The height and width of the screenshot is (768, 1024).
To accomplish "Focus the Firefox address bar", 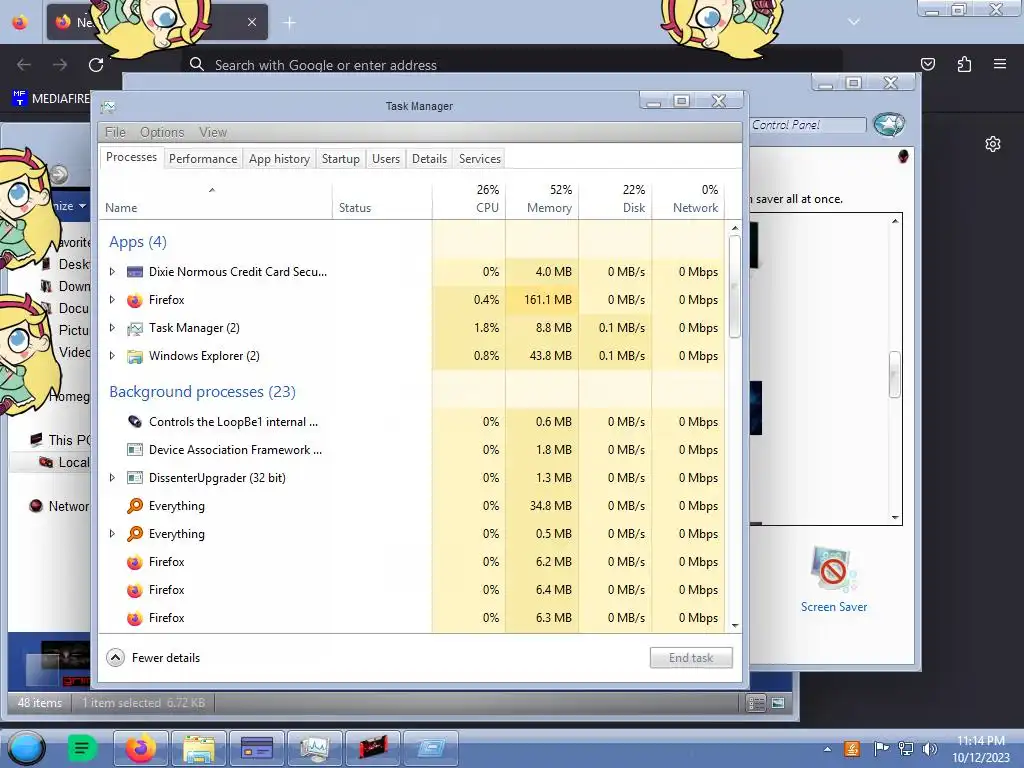I will pyautogui.click(x=511, y=65).
